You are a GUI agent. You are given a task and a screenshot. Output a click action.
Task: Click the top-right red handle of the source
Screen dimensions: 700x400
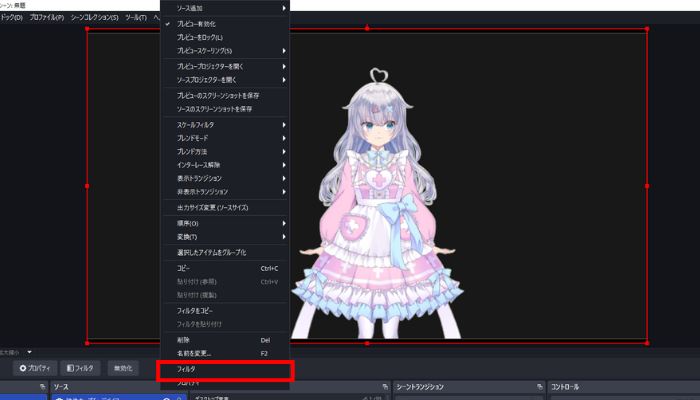[647, 29]
